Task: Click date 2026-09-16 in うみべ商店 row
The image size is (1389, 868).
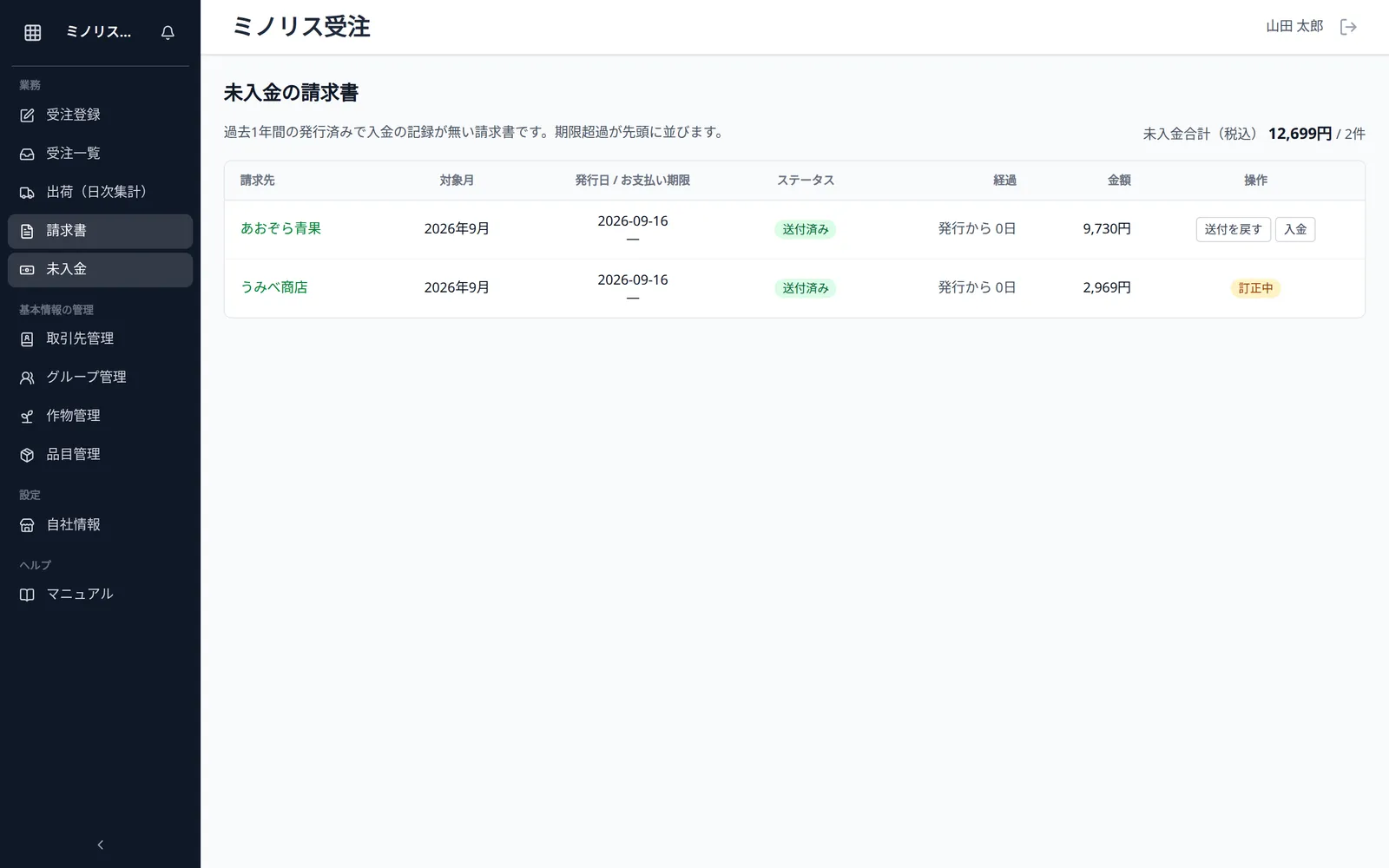Action: click(633, 280)
